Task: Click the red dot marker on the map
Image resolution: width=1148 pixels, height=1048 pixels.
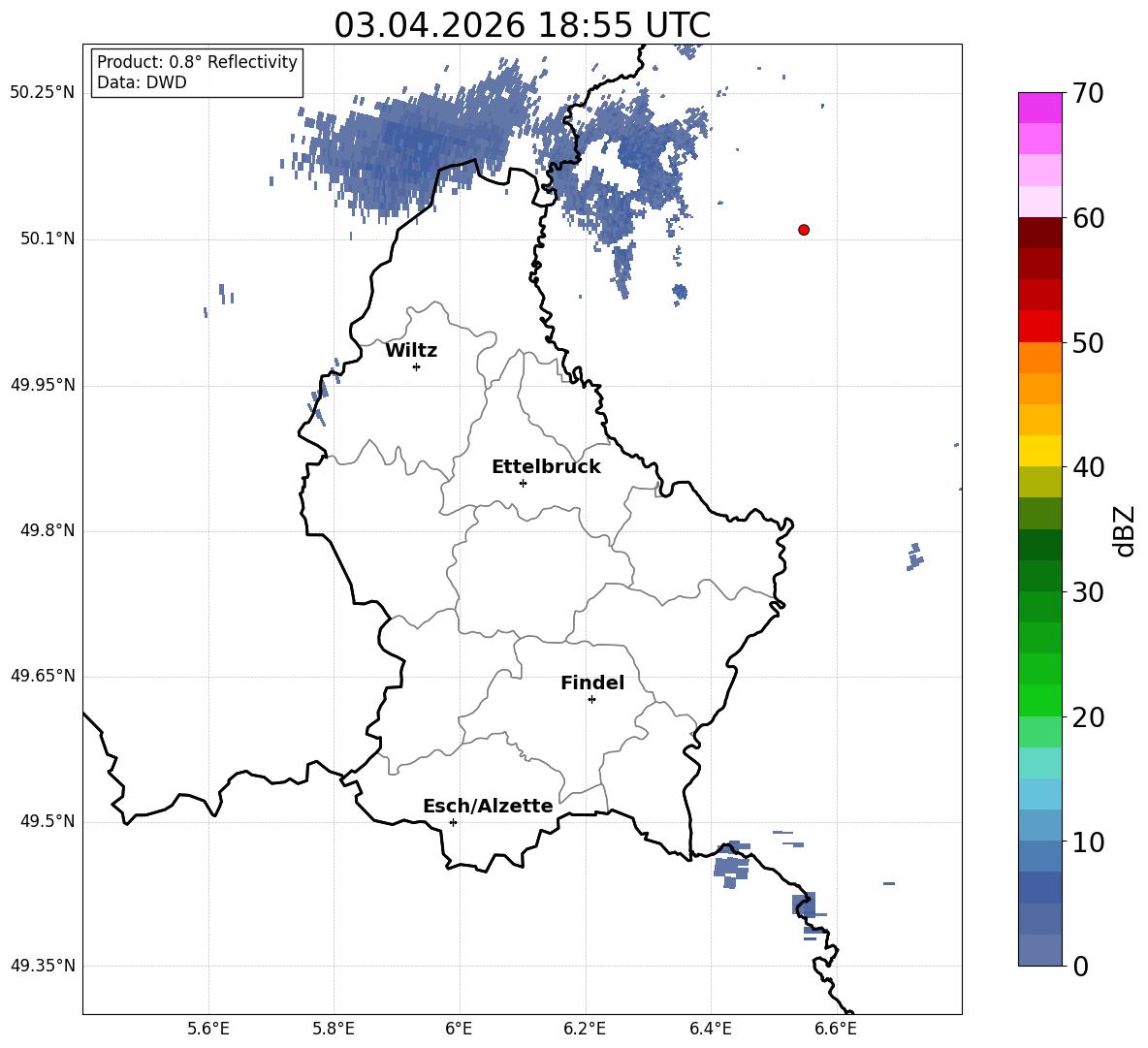Action: click(804, 230)
